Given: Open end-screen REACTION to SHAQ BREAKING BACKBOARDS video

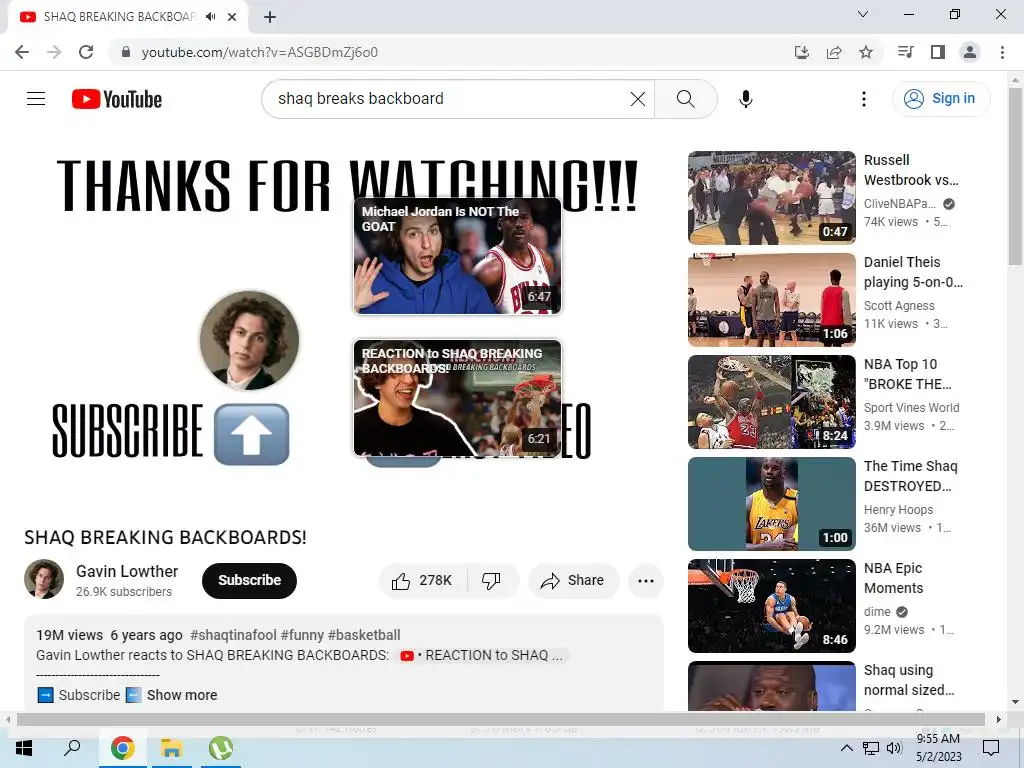Looking at the screenshot, I should pyautogui.click(x=457, y=398).
